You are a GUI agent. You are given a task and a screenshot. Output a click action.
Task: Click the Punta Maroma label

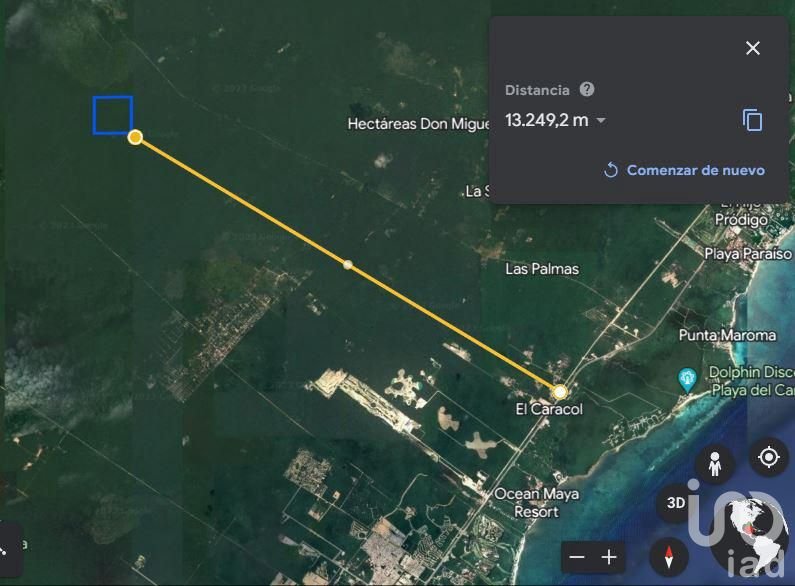click(x=727, y=335)
